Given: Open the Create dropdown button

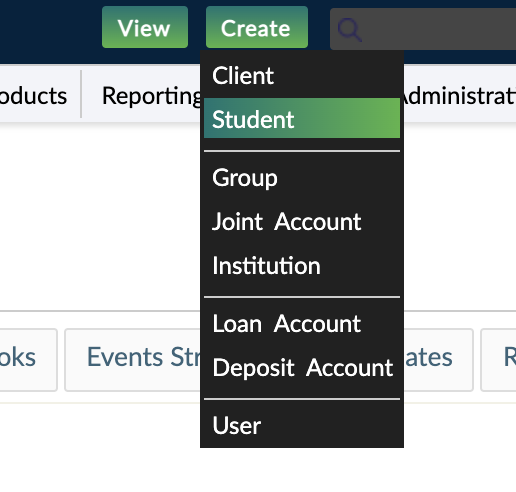Looking at the screenshot, I should point(257,27).
